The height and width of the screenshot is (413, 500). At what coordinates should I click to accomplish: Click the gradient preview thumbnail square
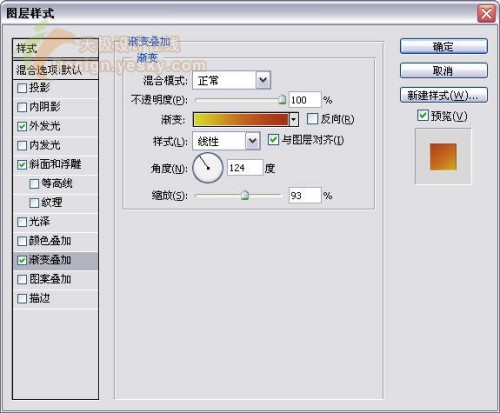tap(443, 157)
